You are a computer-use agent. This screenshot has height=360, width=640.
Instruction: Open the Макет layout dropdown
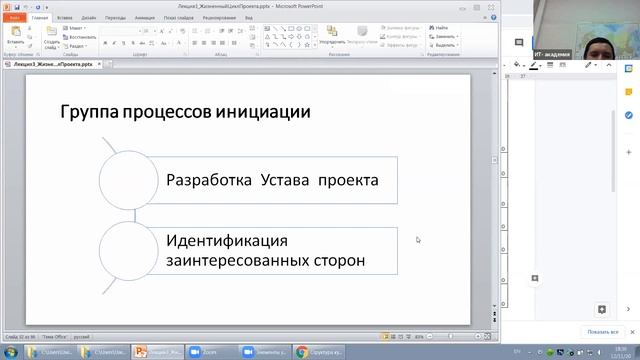pos(74,28)
